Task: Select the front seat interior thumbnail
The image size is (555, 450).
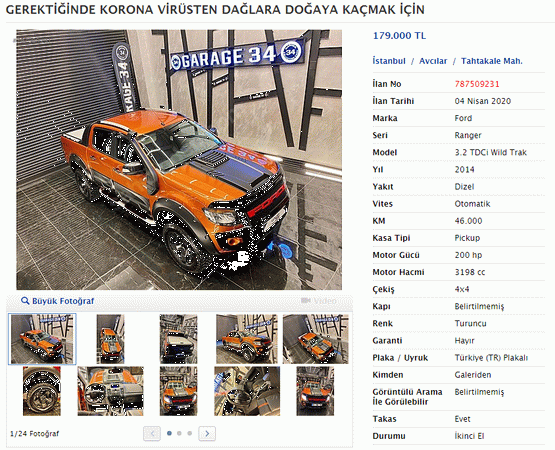Action: 247,391
